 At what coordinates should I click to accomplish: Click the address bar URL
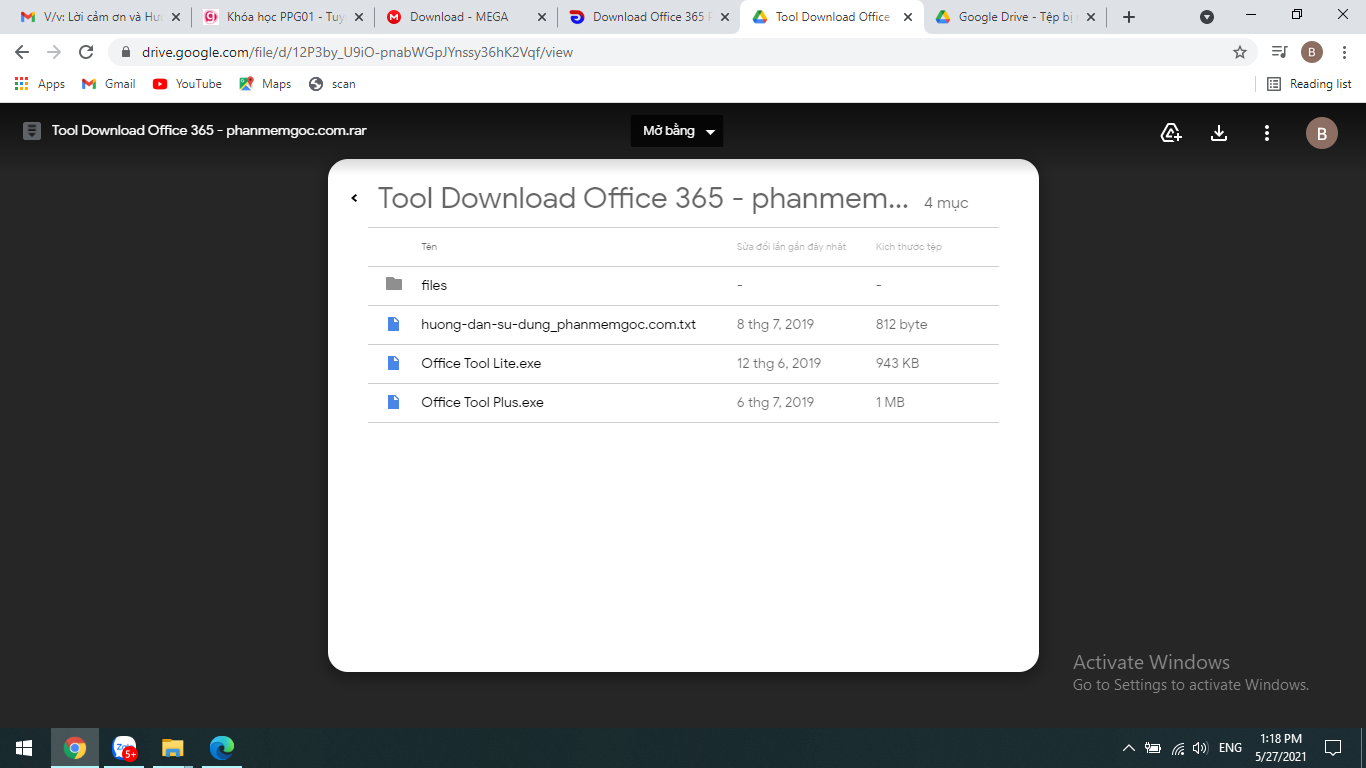tap(358, 52)
